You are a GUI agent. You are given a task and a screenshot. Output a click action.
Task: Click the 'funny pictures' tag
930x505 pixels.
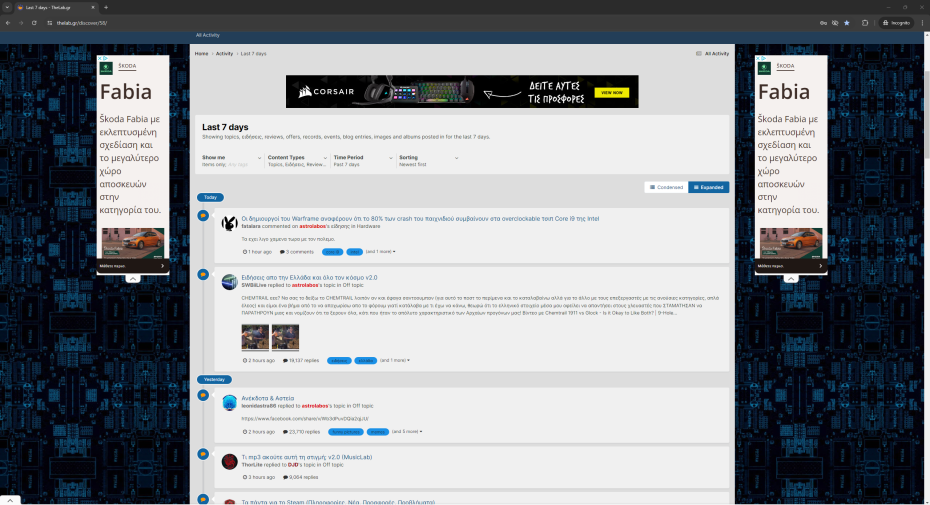(x=346, y=431)
